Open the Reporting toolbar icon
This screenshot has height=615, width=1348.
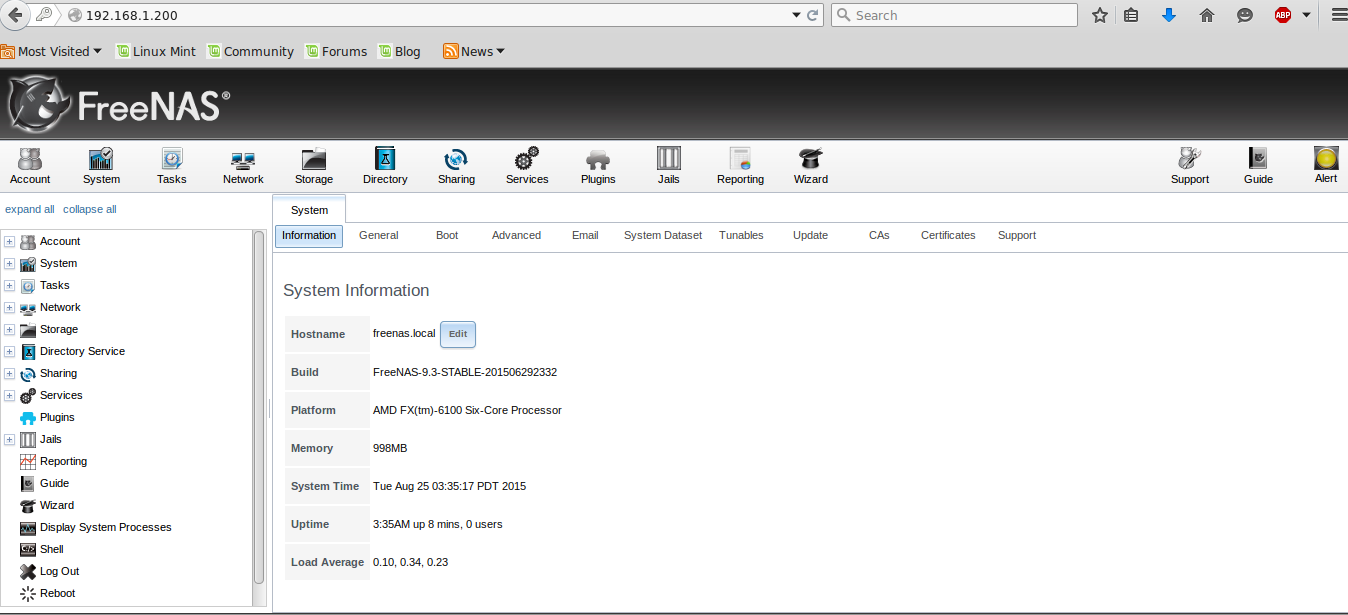click(x=740, y=166)
